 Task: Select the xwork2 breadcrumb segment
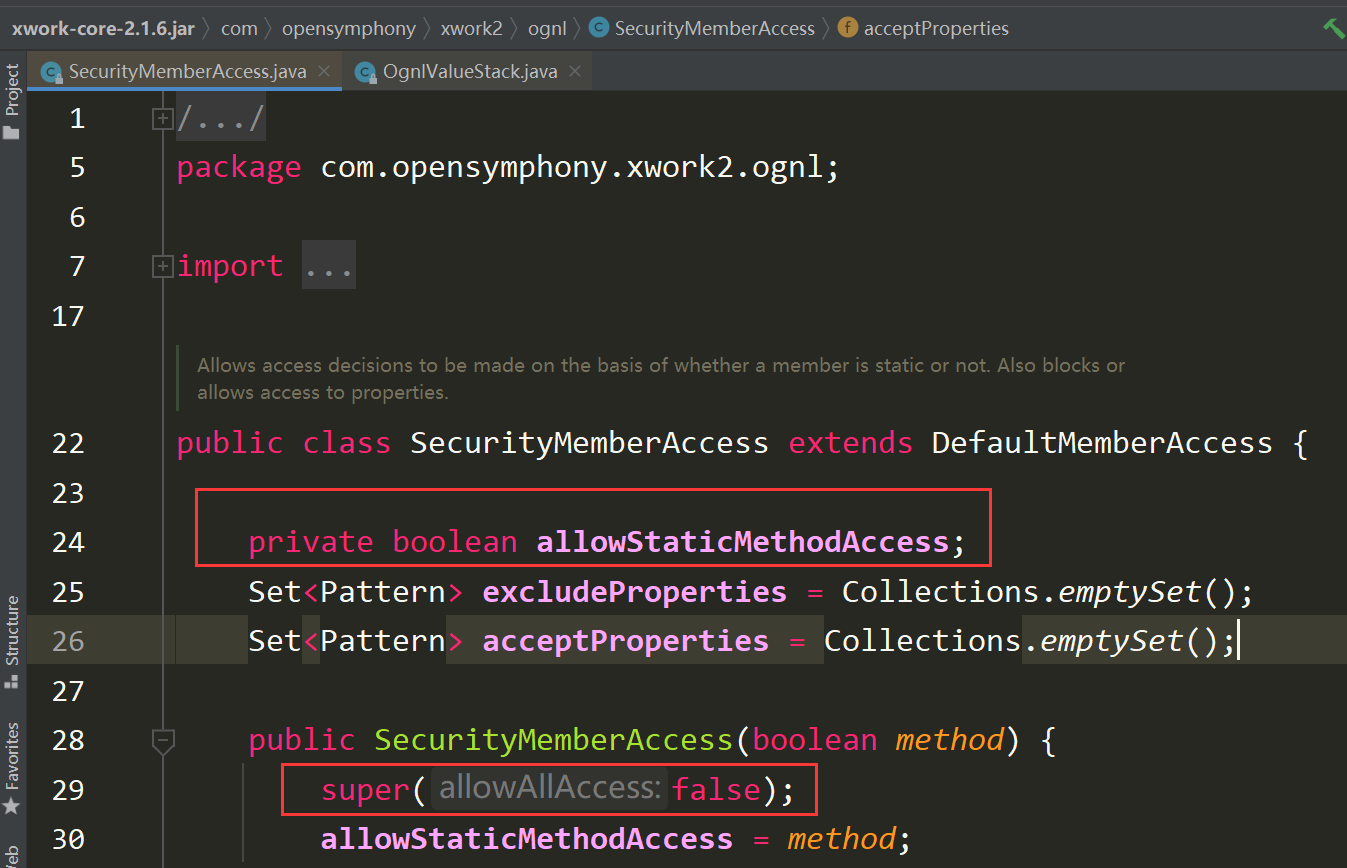(472, 28)
